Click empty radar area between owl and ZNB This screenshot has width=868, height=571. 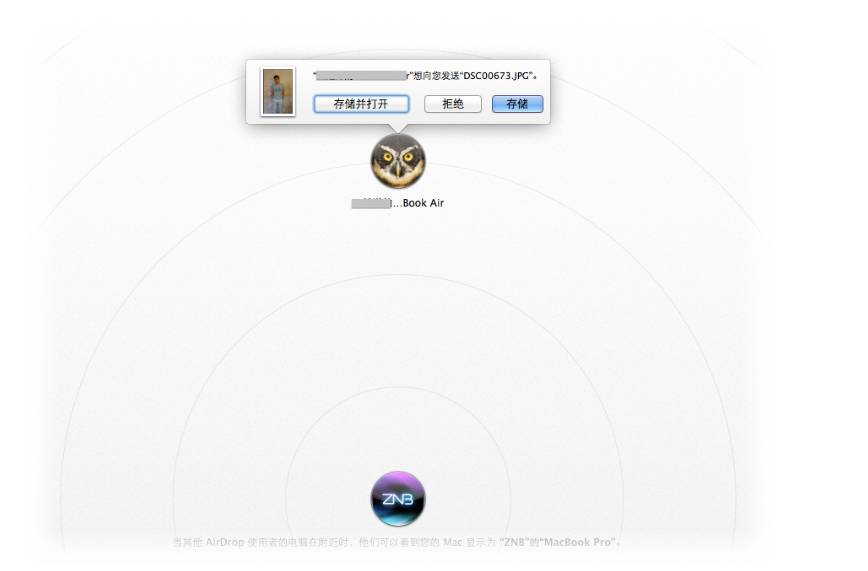click(398, 330)
